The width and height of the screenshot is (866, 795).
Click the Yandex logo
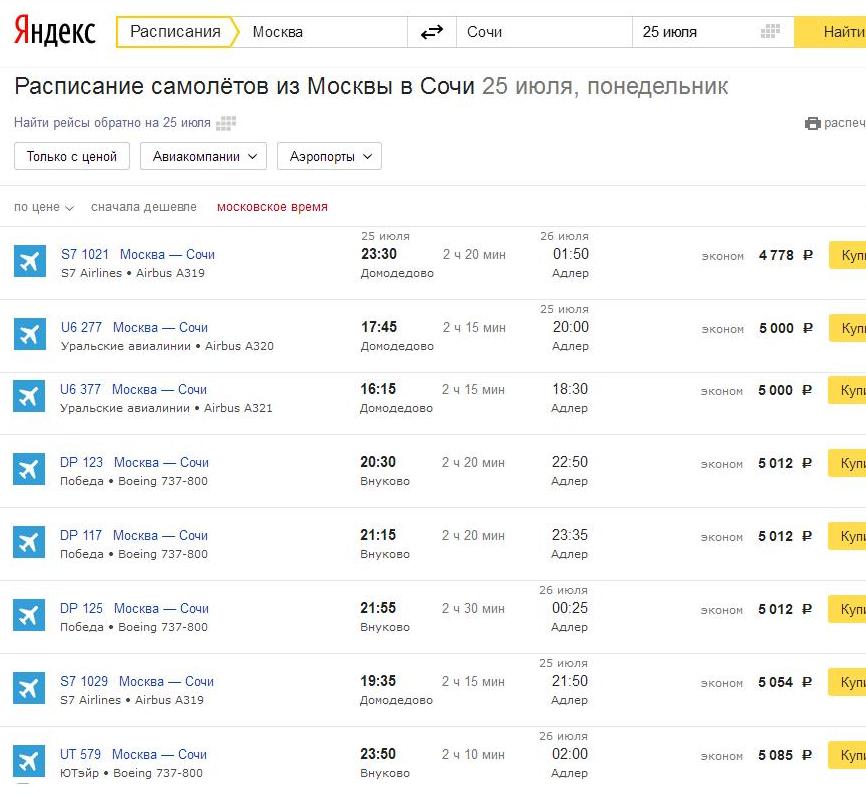55,32
